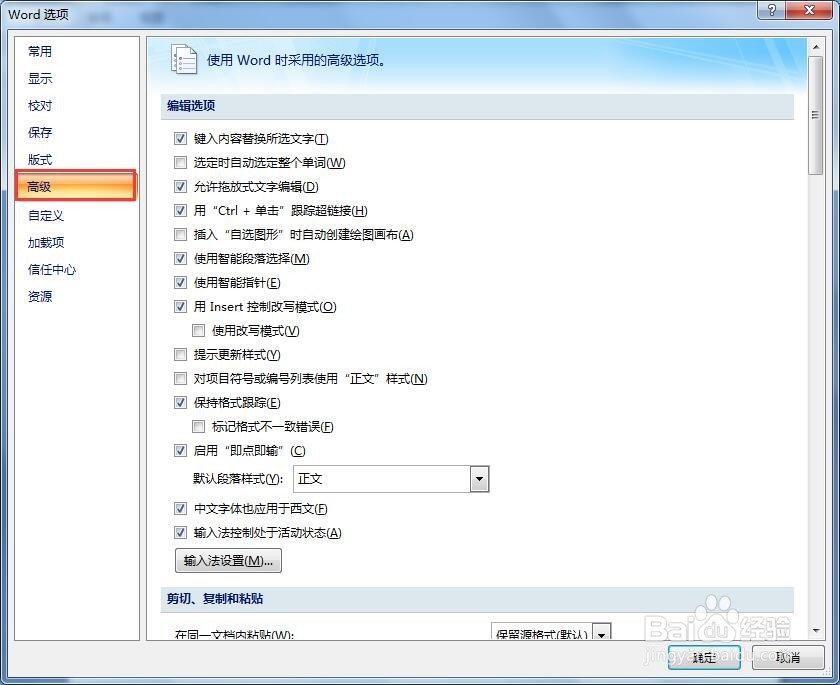840x685 pixels.
Task: Toggle 输入法控制处于活动状态 checkbox
Action: (x=181, y=532)
